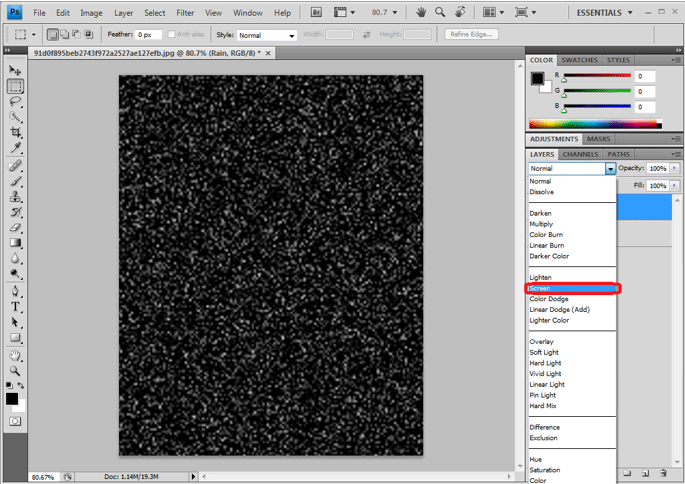Toggle the Anti-alias checkbox
The image size is (685, 484).
(x=173, y=35)
